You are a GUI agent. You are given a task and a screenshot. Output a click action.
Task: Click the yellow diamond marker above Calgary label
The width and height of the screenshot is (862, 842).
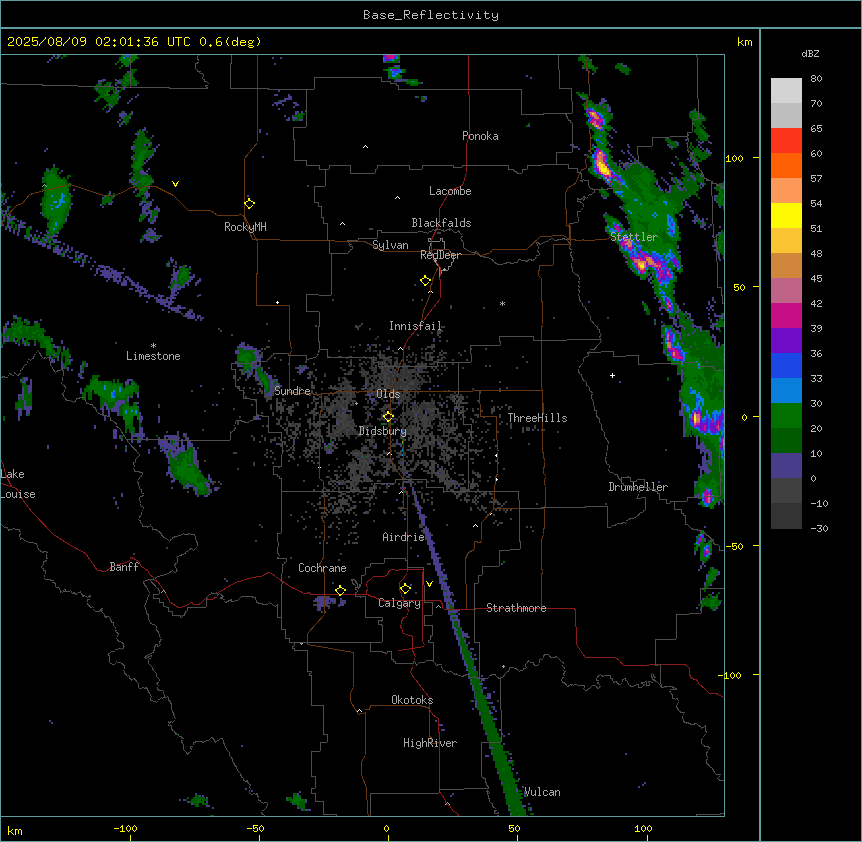click(x=405, y=589)
